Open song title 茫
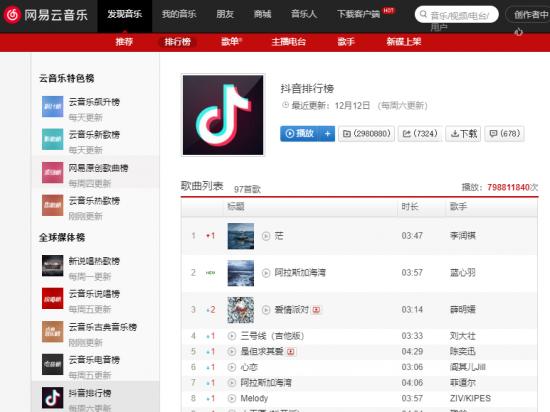 (x=279, y=236)
